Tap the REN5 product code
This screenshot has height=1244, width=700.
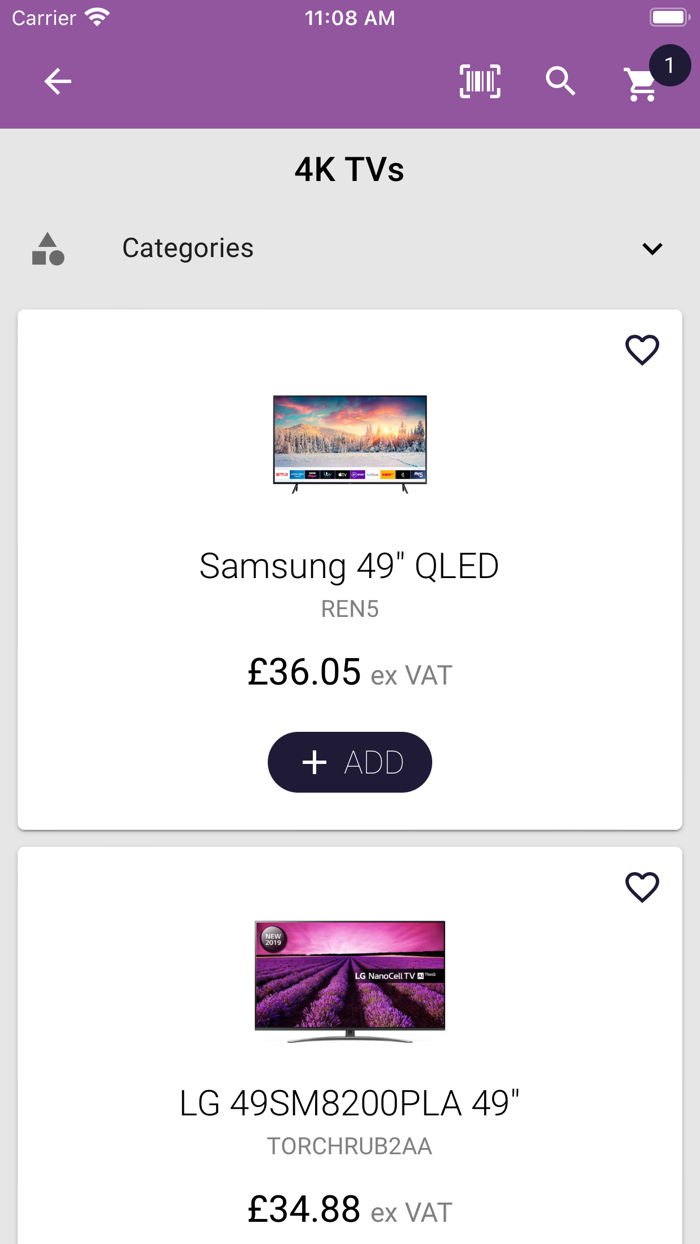tap(349, 609)
